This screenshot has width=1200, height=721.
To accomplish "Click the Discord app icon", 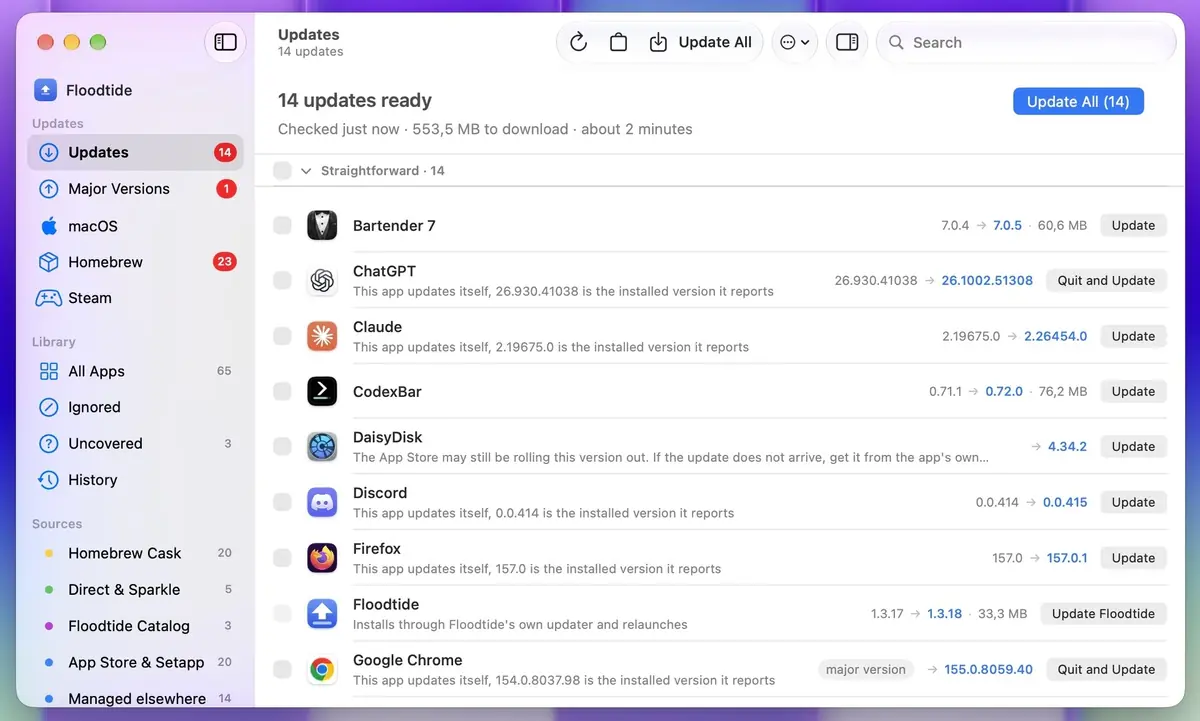I will 322,502.
